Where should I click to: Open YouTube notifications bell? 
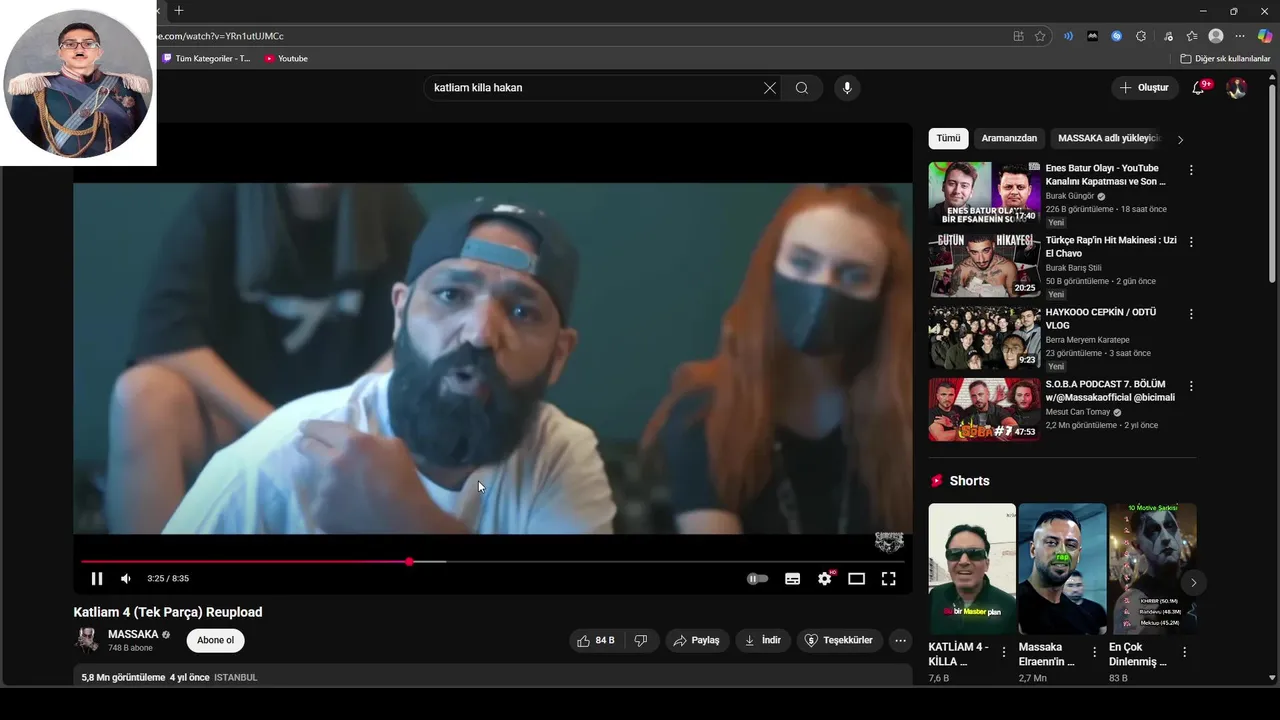pyautogui.click(x=1199, y=88)
